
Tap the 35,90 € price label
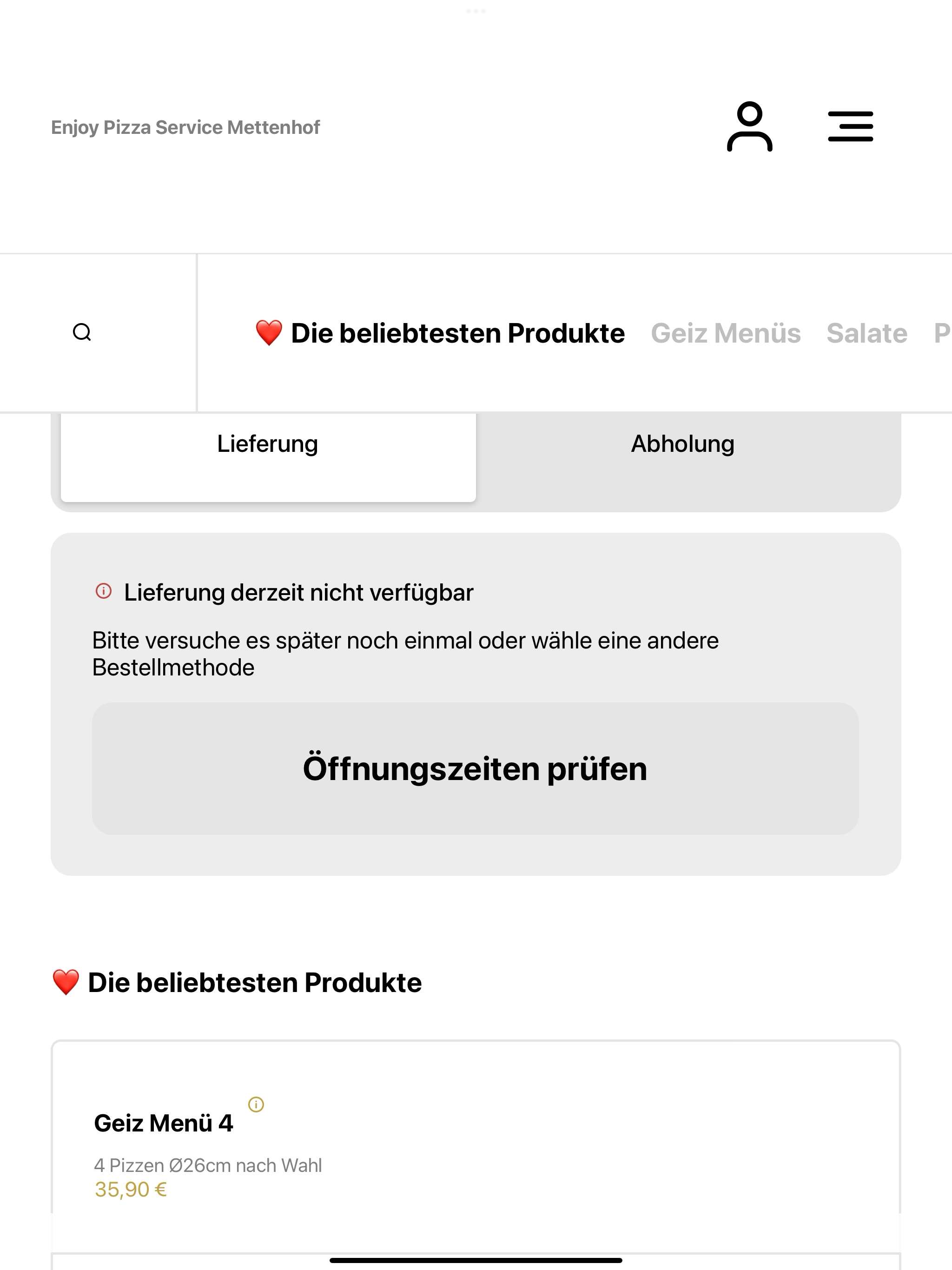click(131, 1190)
